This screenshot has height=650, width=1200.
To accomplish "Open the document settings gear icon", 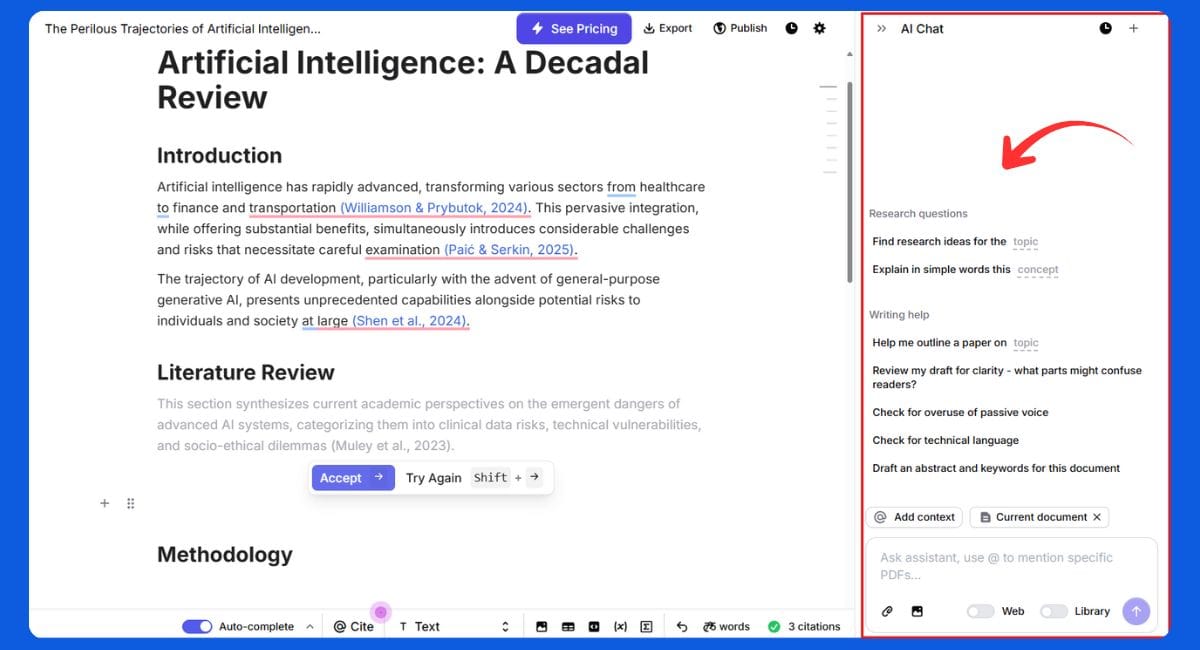I will [x=820, y=29].
